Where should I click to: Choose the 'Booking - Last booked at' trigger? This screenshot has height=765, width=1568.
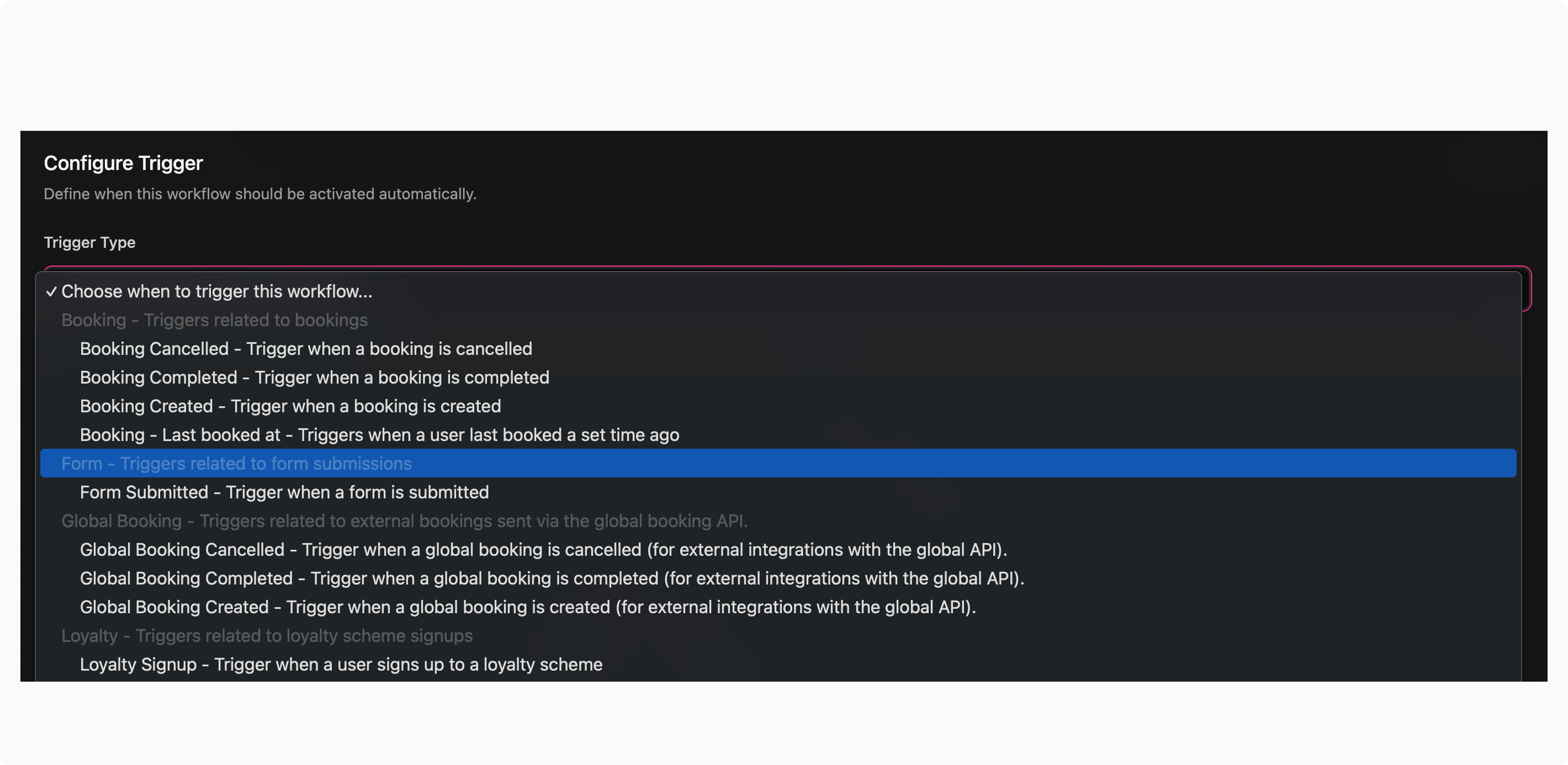(x=379, y=434)
